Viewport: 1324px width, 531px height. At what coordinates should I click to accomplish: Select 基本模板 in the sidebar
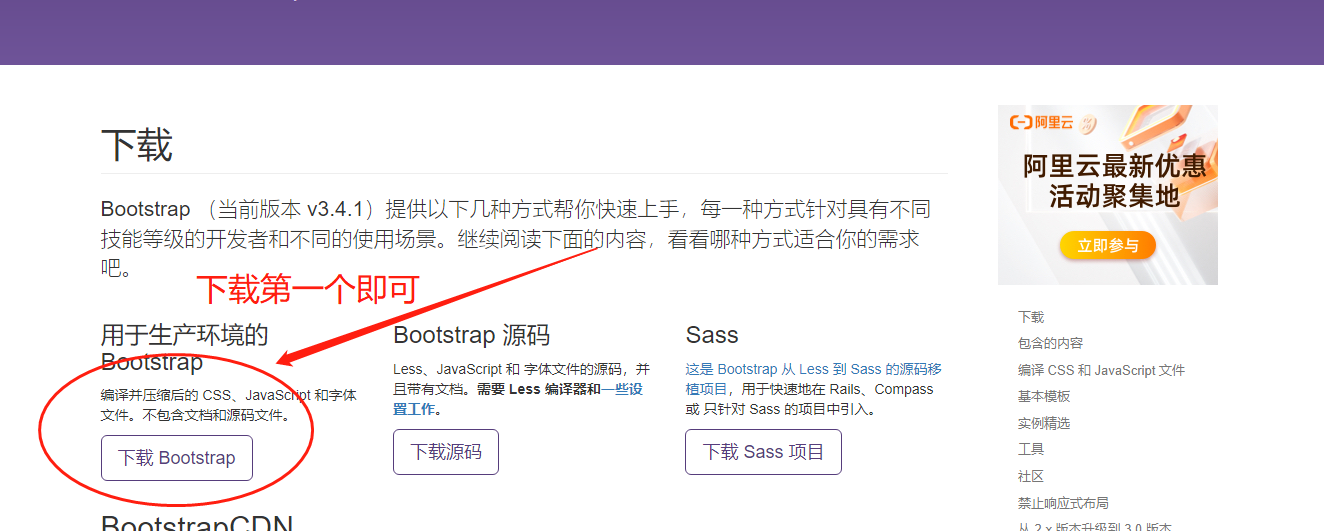1044,396
